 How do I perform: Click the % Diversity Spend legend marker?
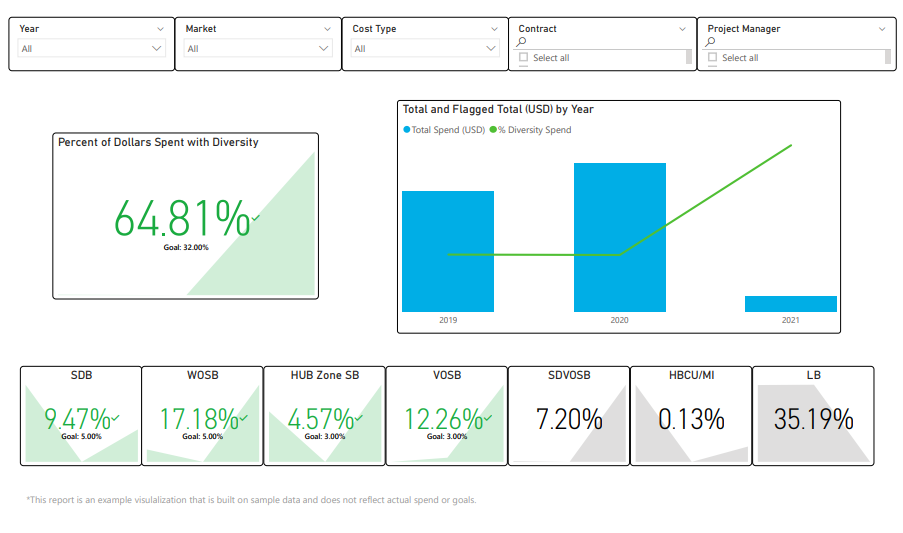(492, 130)
